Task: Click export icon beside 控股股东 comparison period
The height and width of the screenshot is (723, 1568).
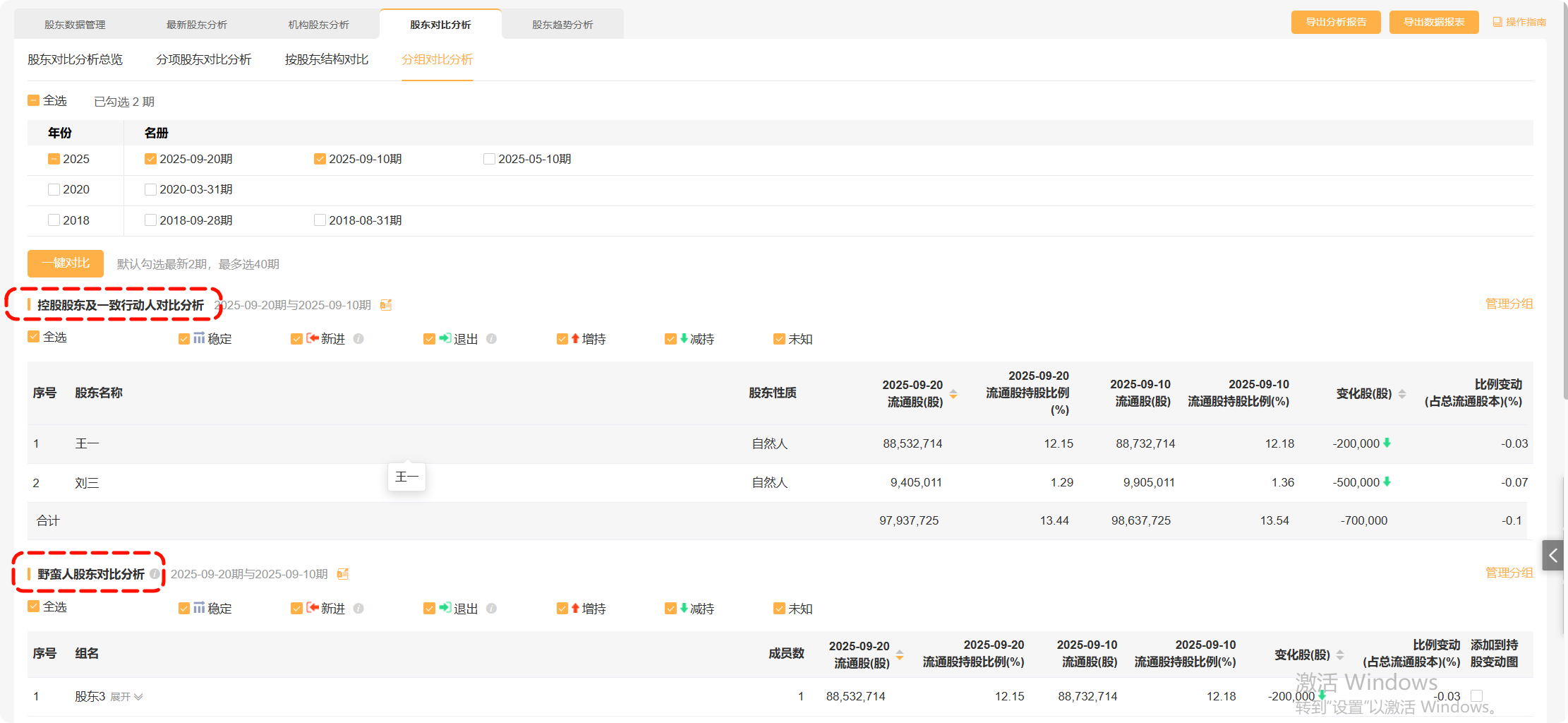Action: click(x=386, y=305)
